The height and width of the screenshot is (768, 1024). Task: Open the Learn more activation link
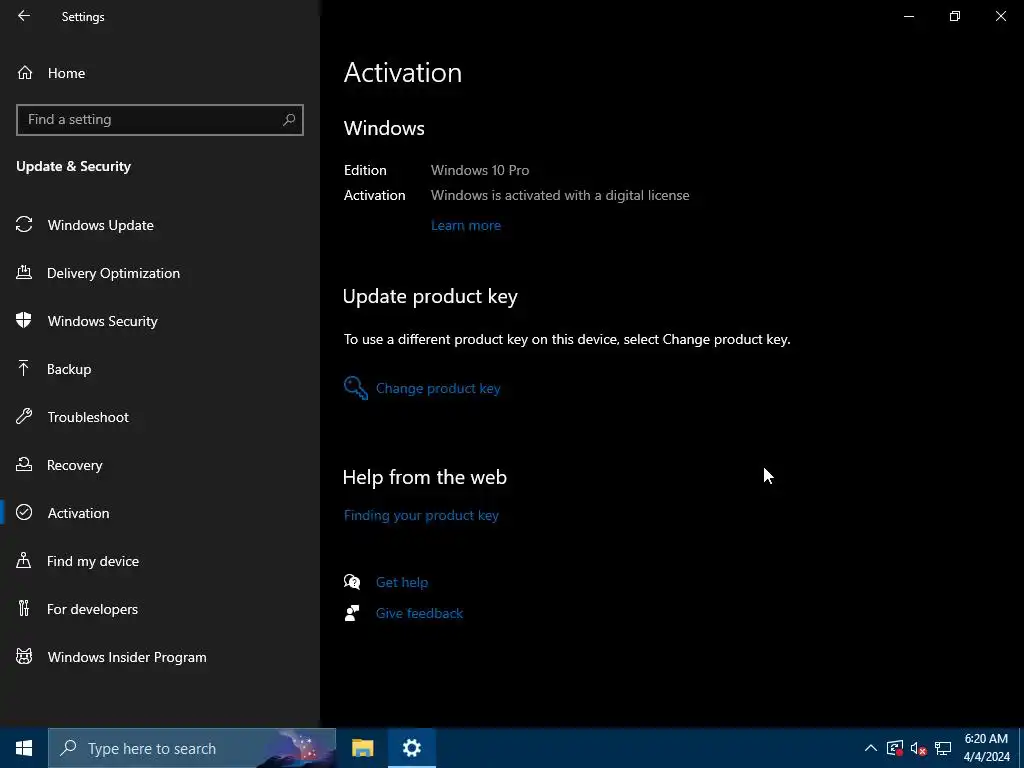[x=466, y=225]
